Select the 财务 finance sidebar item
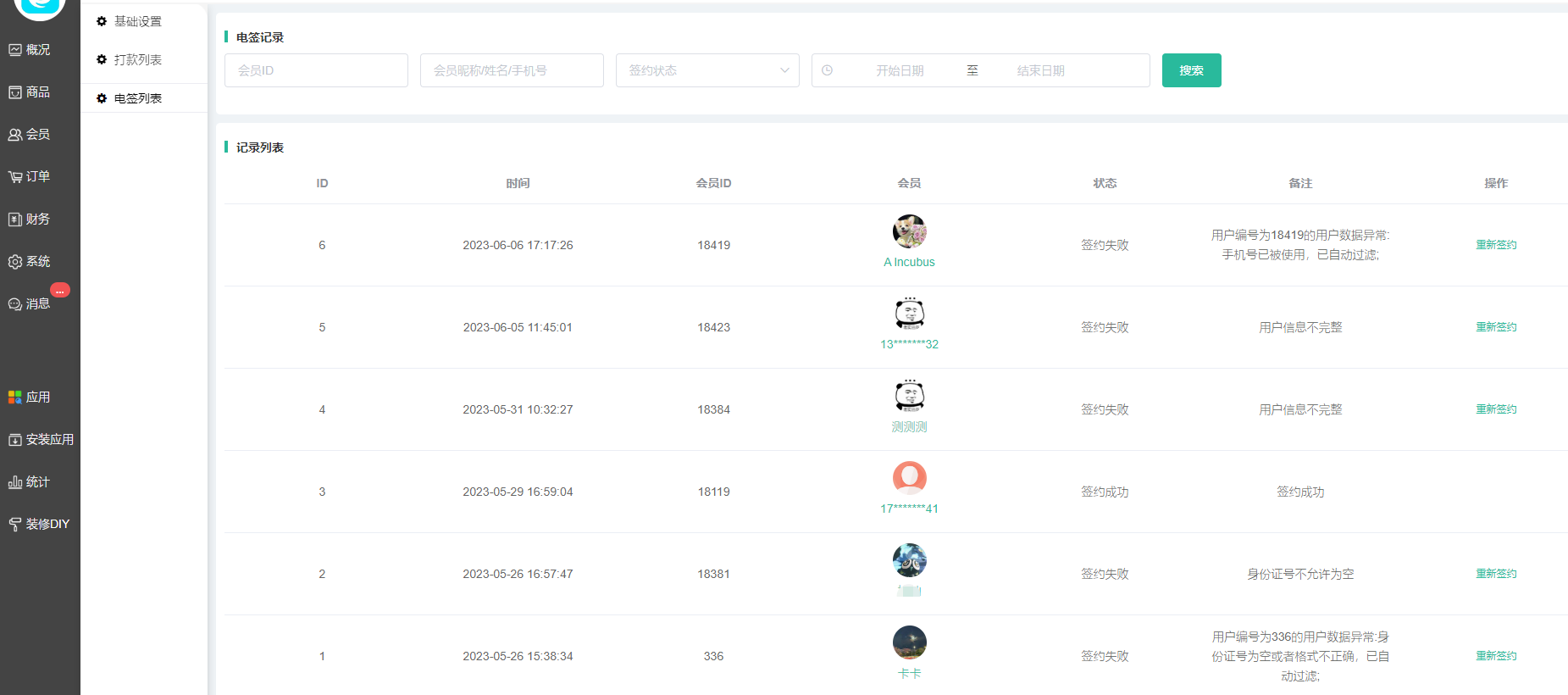Screen dimensions: 1568x695 tap(29, 220)
